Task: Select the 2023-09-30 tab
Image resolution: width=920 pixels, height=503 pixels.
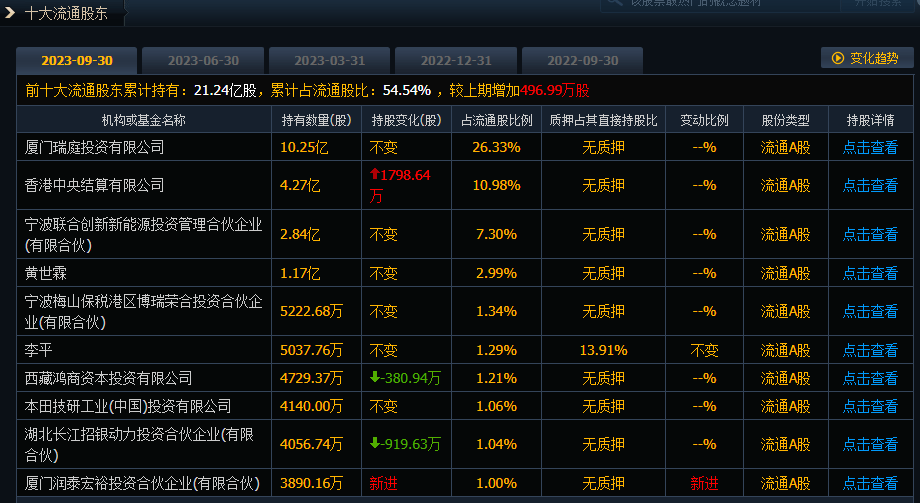Action: 77,60
